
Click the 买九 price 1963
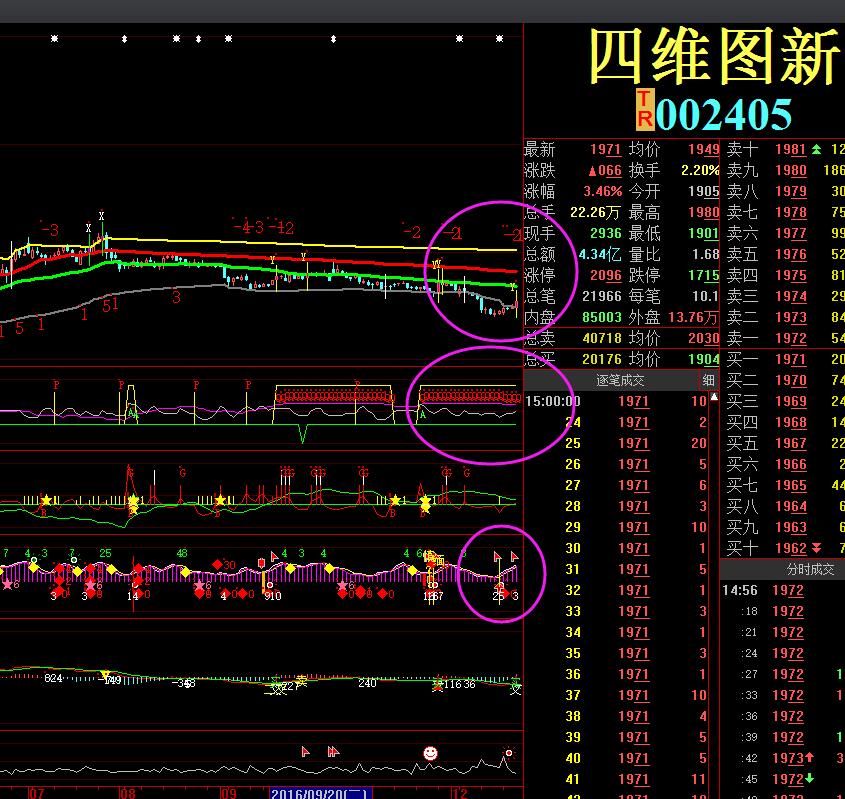point(791,527)
